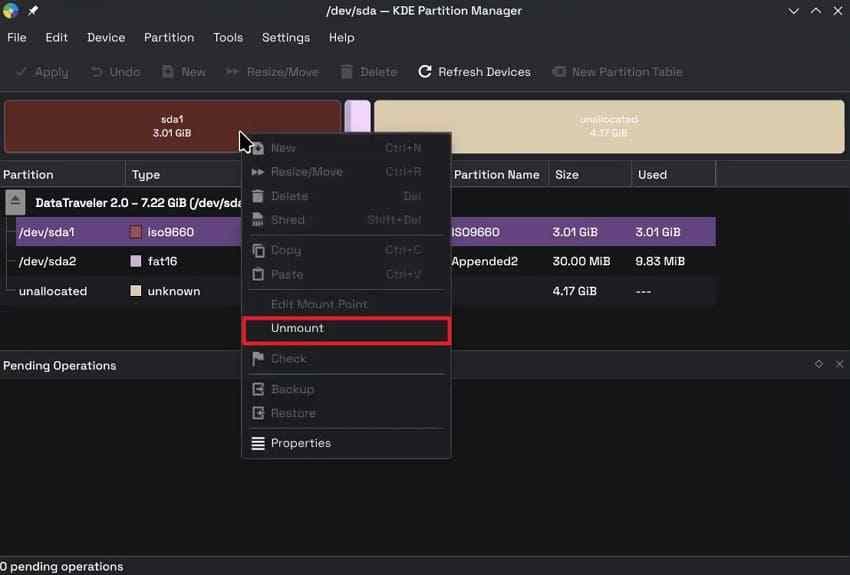
Task: Float the Pending Operations panel
Action: tap(819, 364)
